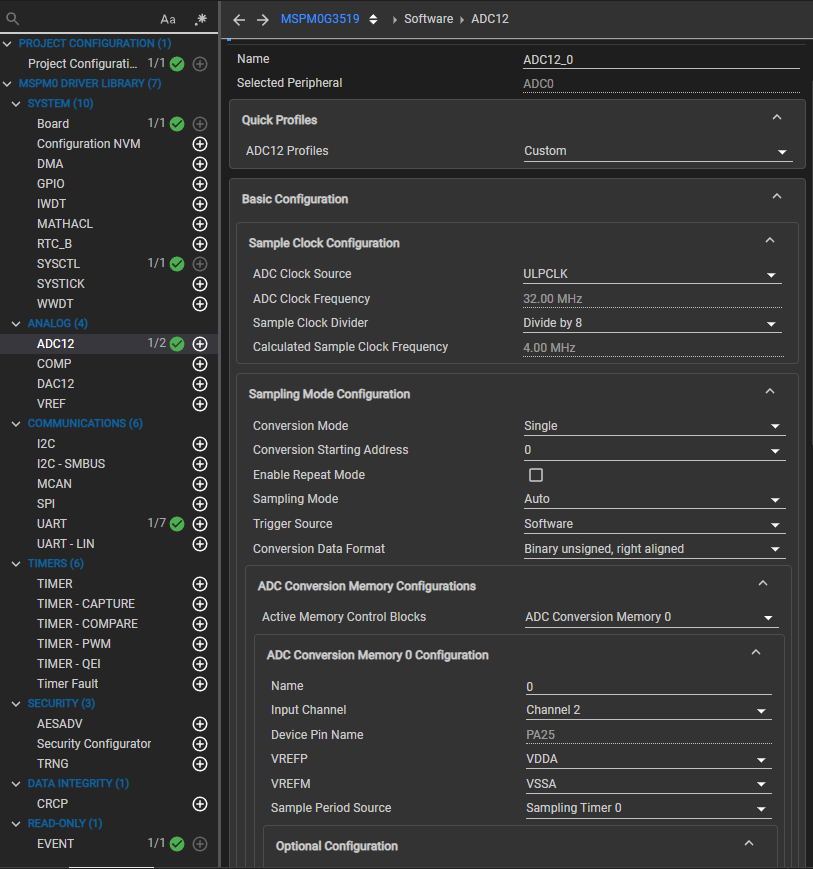Open the ADC Clock Source dropdown
The image size is (813, 869).
(x=652, y=274)
